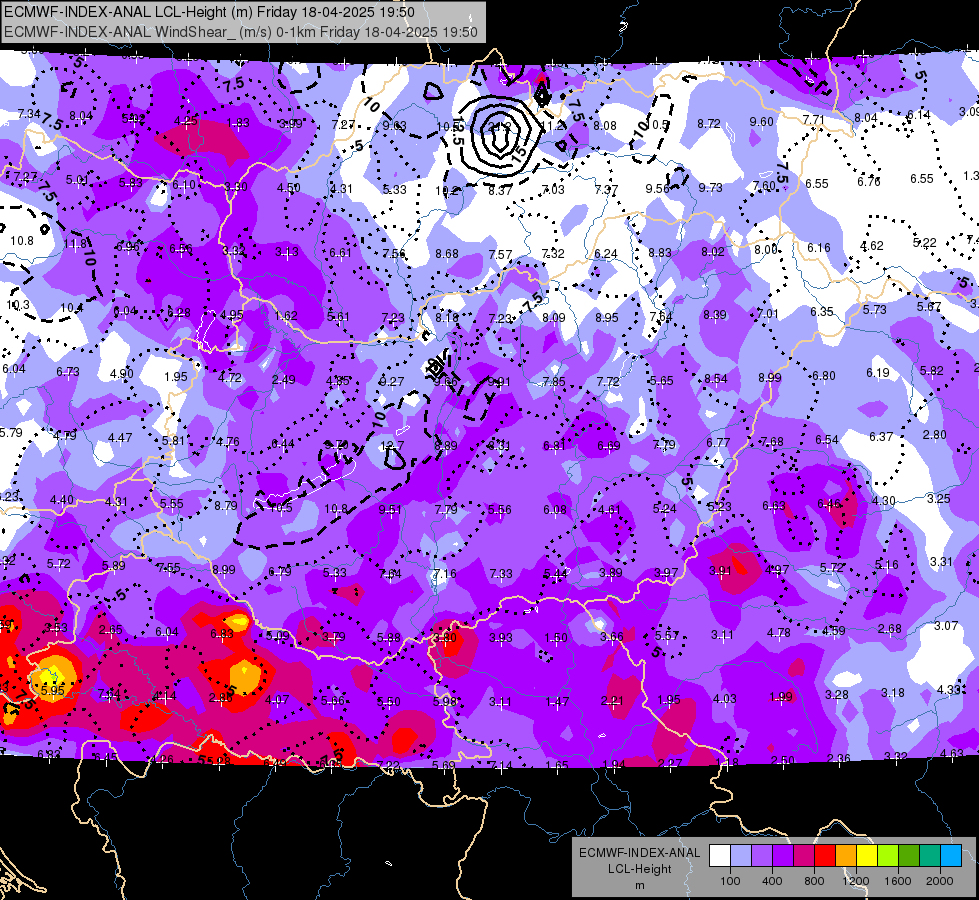Click the light purple legend swatch
The image size is (979, 900).
[x=762, y=856]
